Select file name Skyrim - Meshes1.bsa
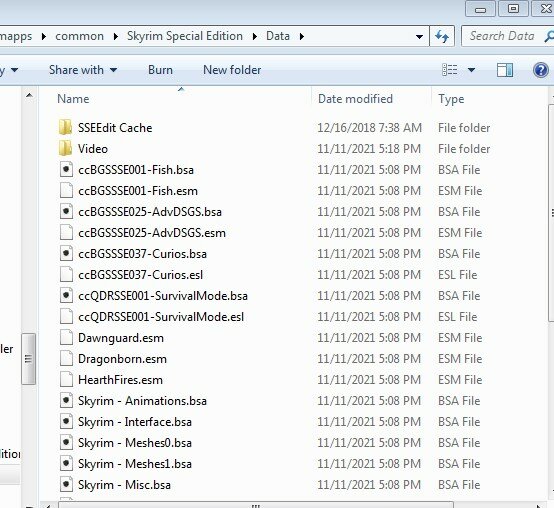The width and height of the screenshot is (554, 508). pos(135,464)
